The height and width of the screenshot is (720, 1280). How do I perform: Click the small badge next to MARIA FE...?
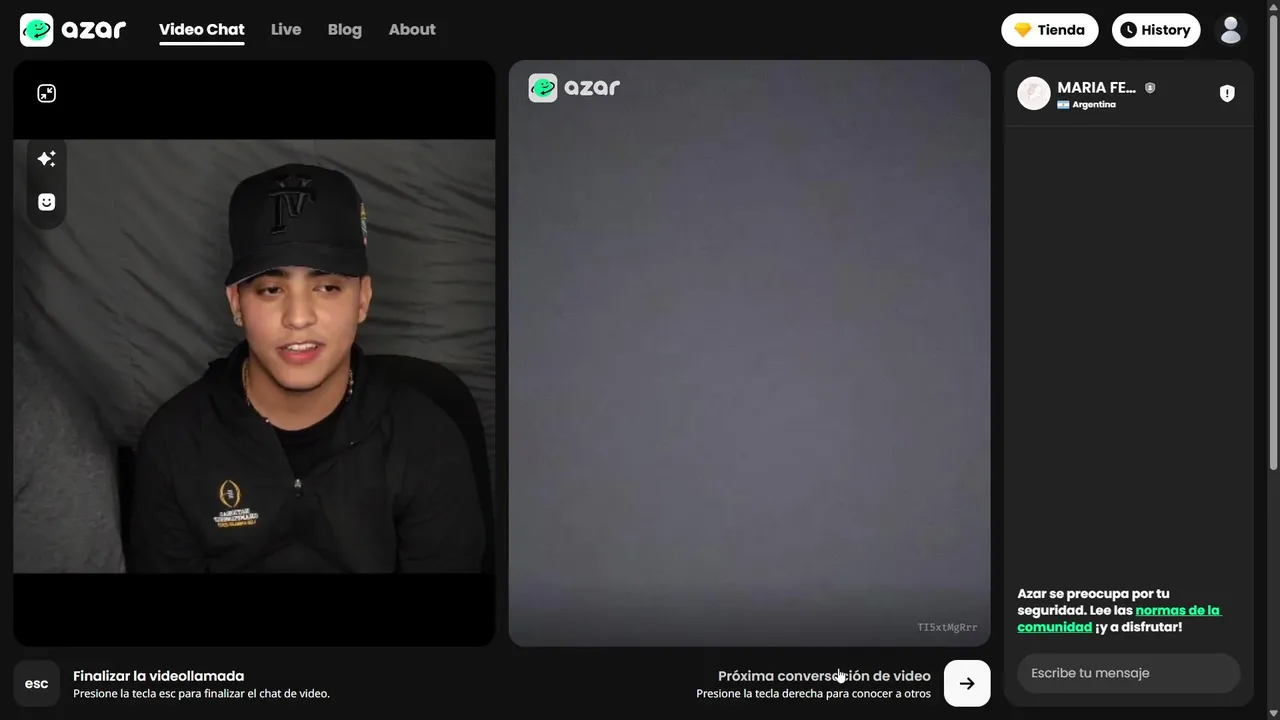1150,88
